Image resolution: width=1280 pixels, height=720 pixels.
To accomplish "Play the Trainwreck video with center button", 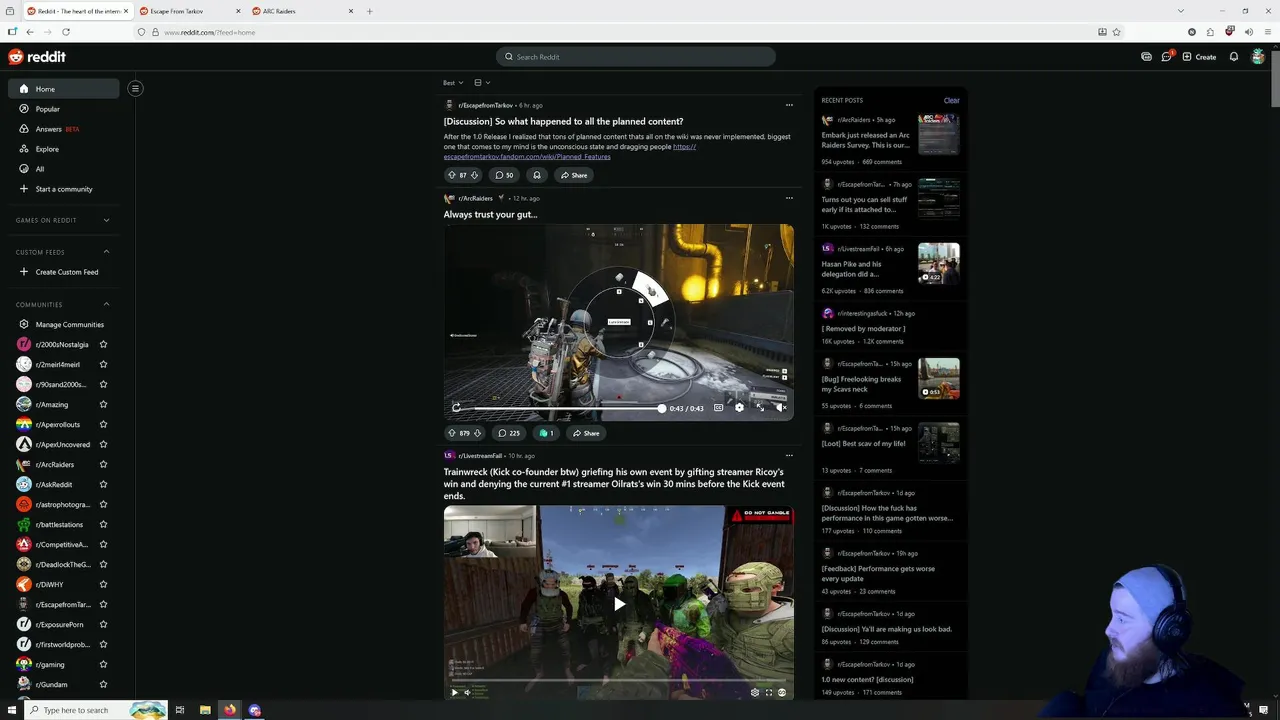I will (x=619, y=603).
